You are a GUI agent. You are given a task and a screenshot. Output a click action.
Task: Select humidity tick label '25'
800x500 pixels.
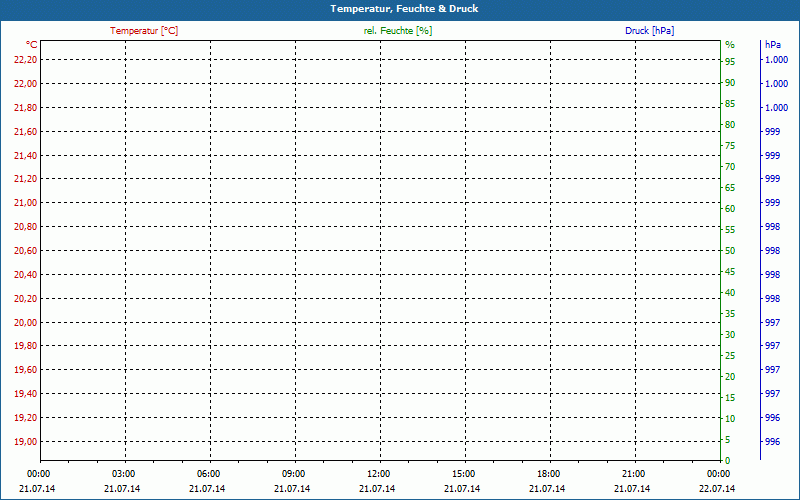[730, 356]
